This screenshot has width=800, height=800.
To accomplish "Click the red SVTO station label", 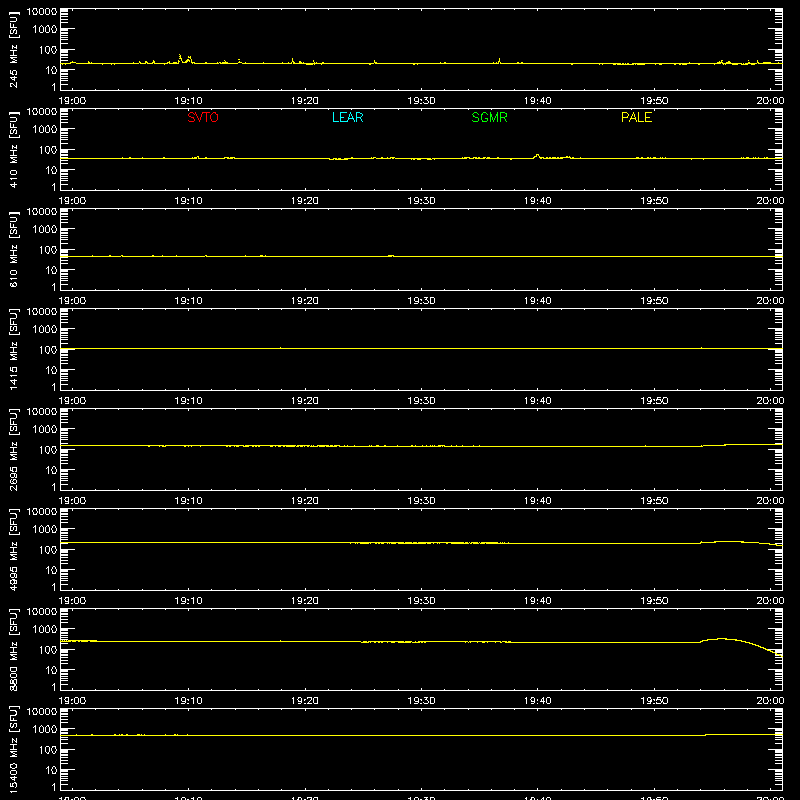I will point(203,117).
